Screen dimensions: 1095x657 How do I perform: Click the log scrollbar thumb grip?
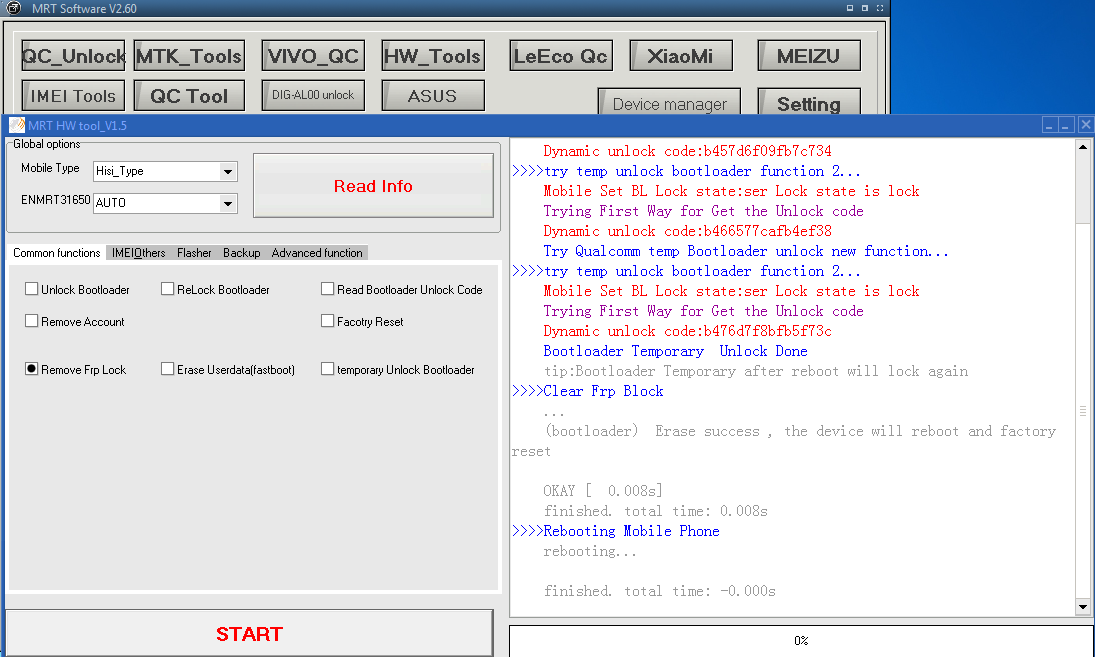point(1082,411)
